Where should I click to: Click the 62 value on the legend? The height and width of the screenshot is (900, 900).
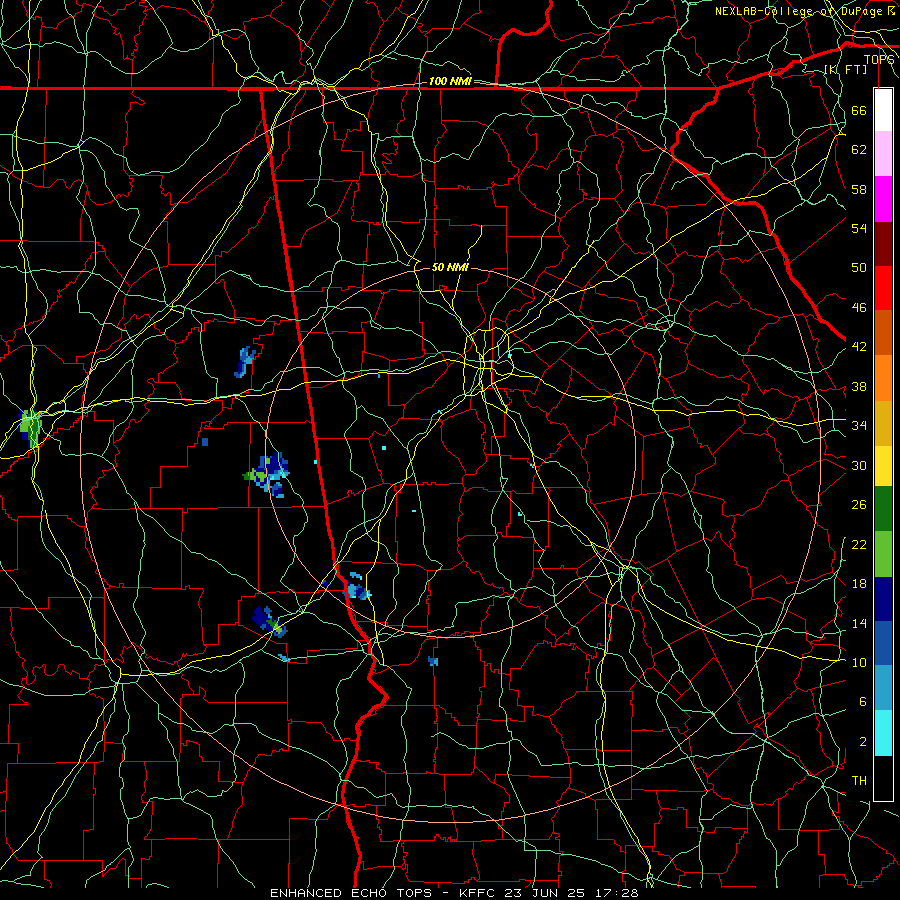(859, 149)
